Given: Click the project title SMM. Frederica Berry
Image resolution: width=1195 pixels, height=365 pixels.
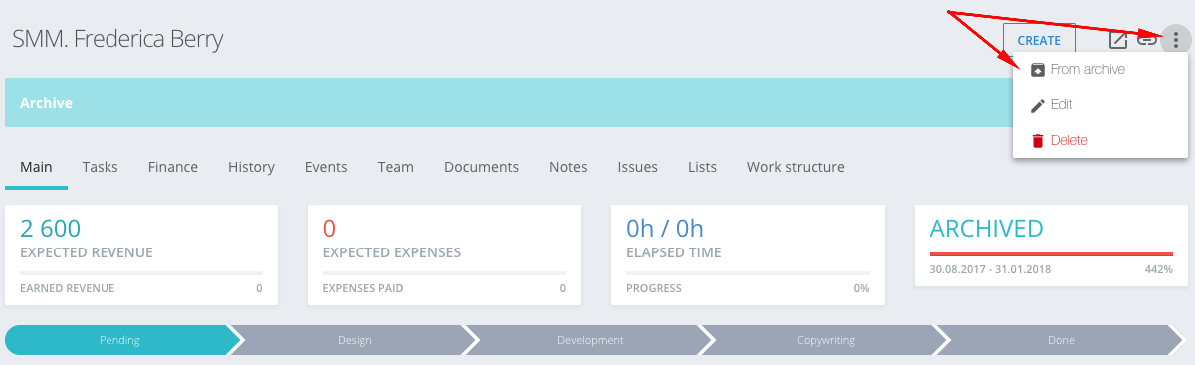Looking at the screenshot, I should pyautogui.click(x=117, y=39).
